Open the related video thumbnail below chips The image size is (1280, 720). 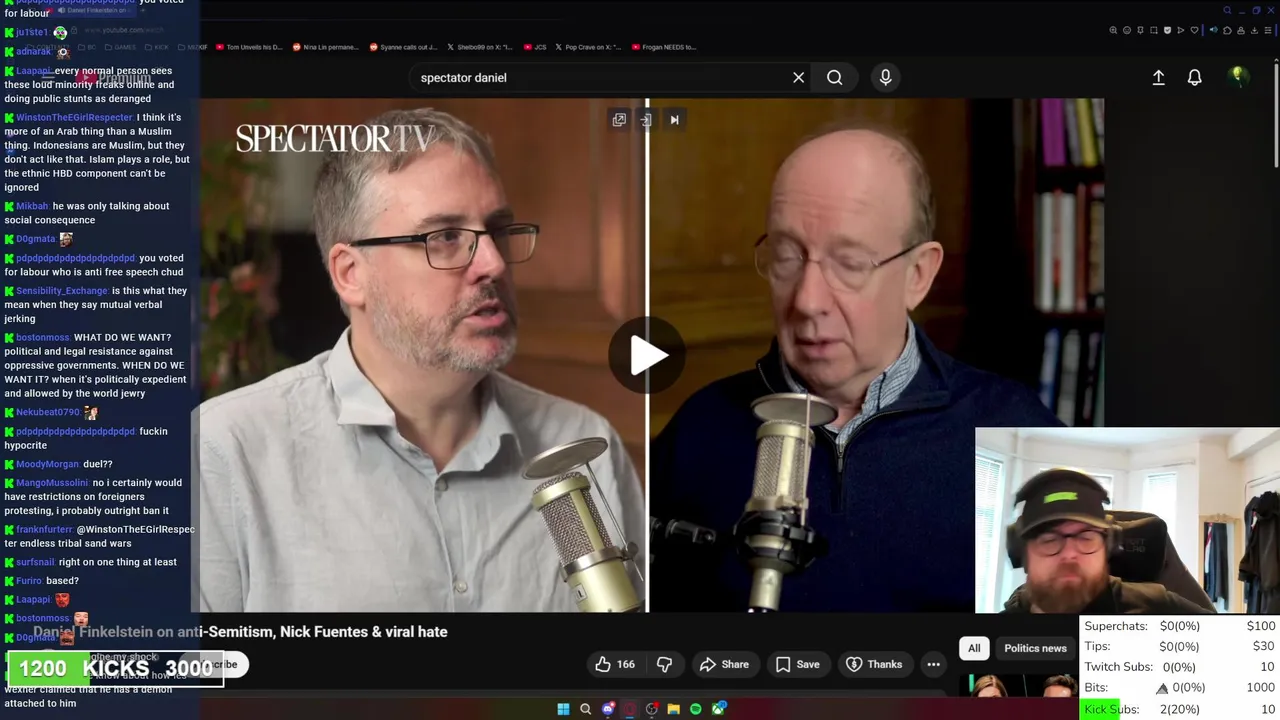click(1020, 686)
